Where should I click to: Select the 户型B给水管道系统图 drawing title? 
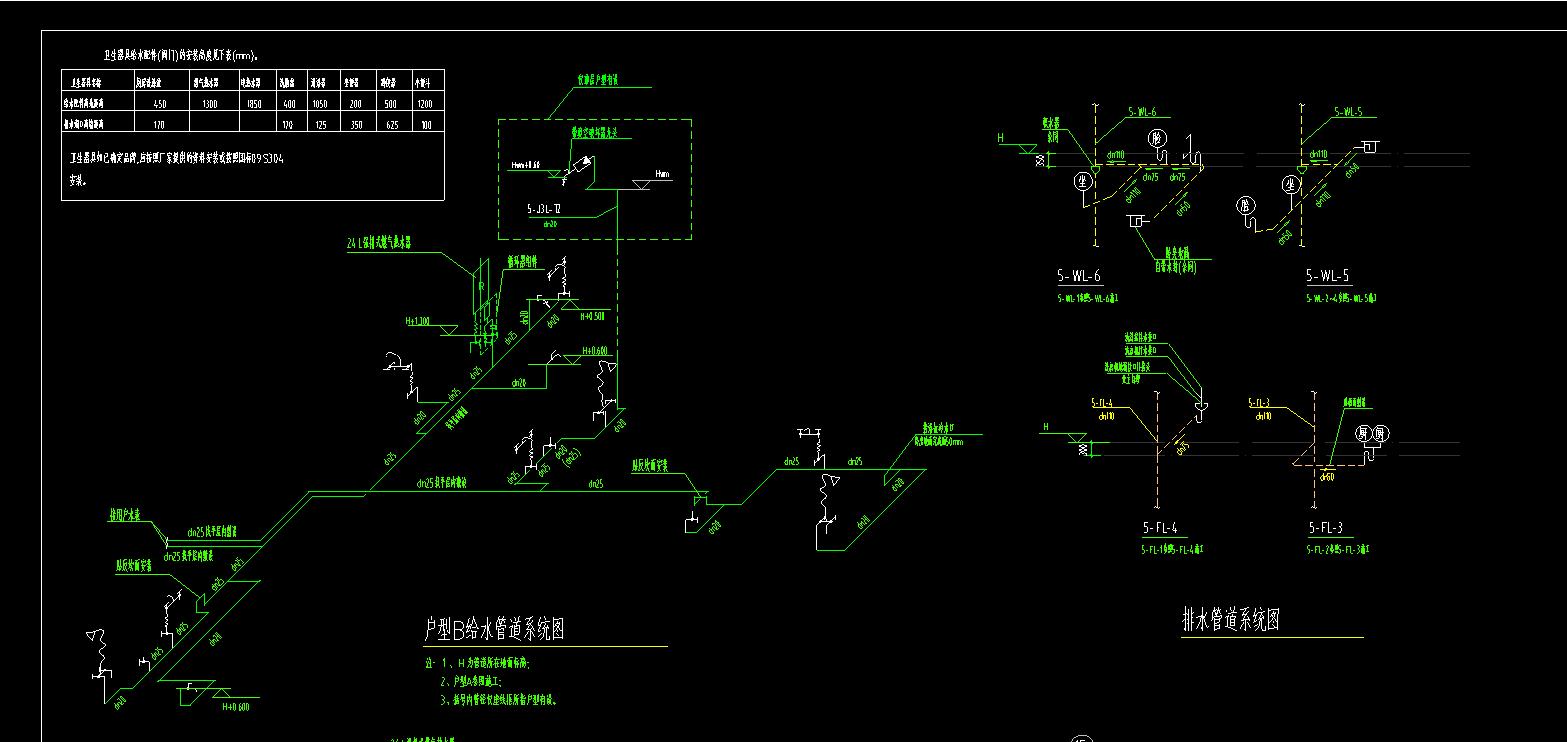[496, 629]
